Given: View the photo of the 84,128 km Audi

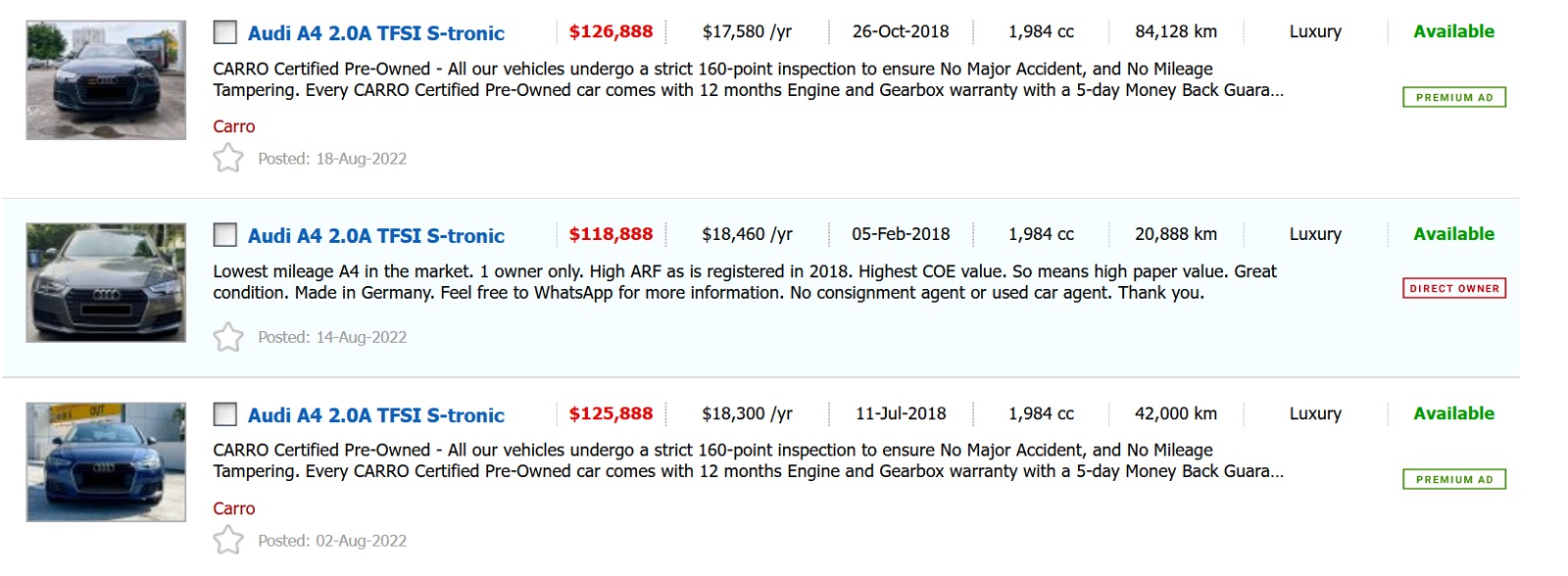Looking at the screenshot, I should 106,80.
